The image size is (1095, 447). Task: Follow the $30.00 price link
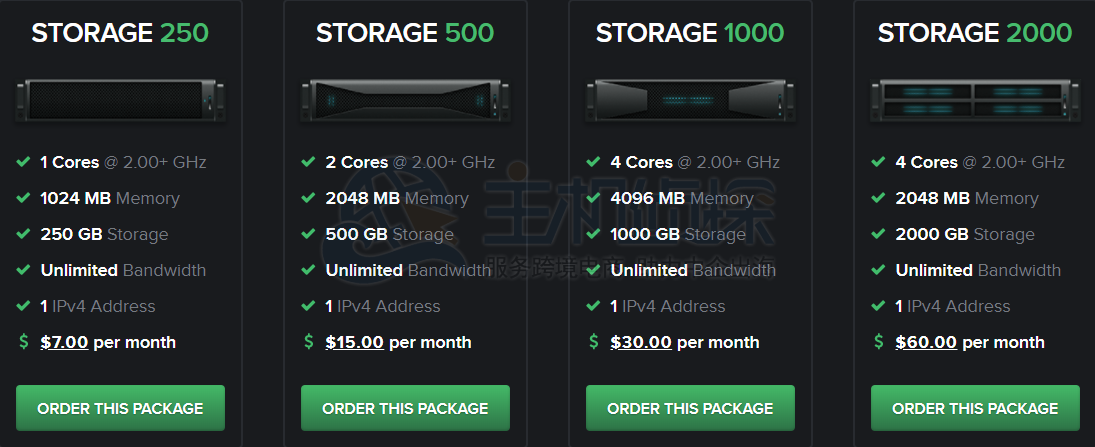(x=641, y=342)
